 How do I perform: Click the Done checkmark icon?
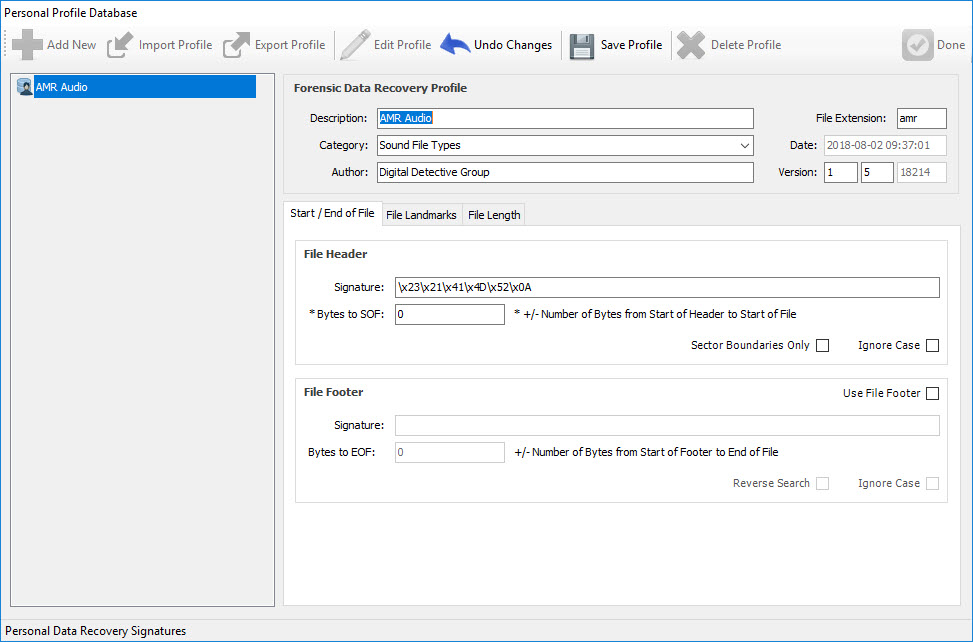[918, 45]
